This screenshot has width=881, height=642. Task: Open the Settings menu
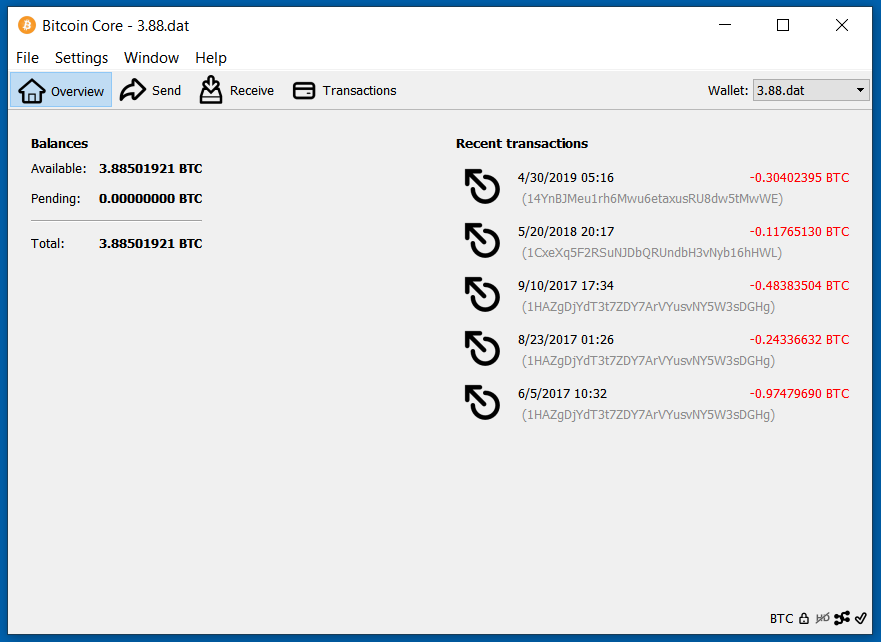(x=81, y=58)
